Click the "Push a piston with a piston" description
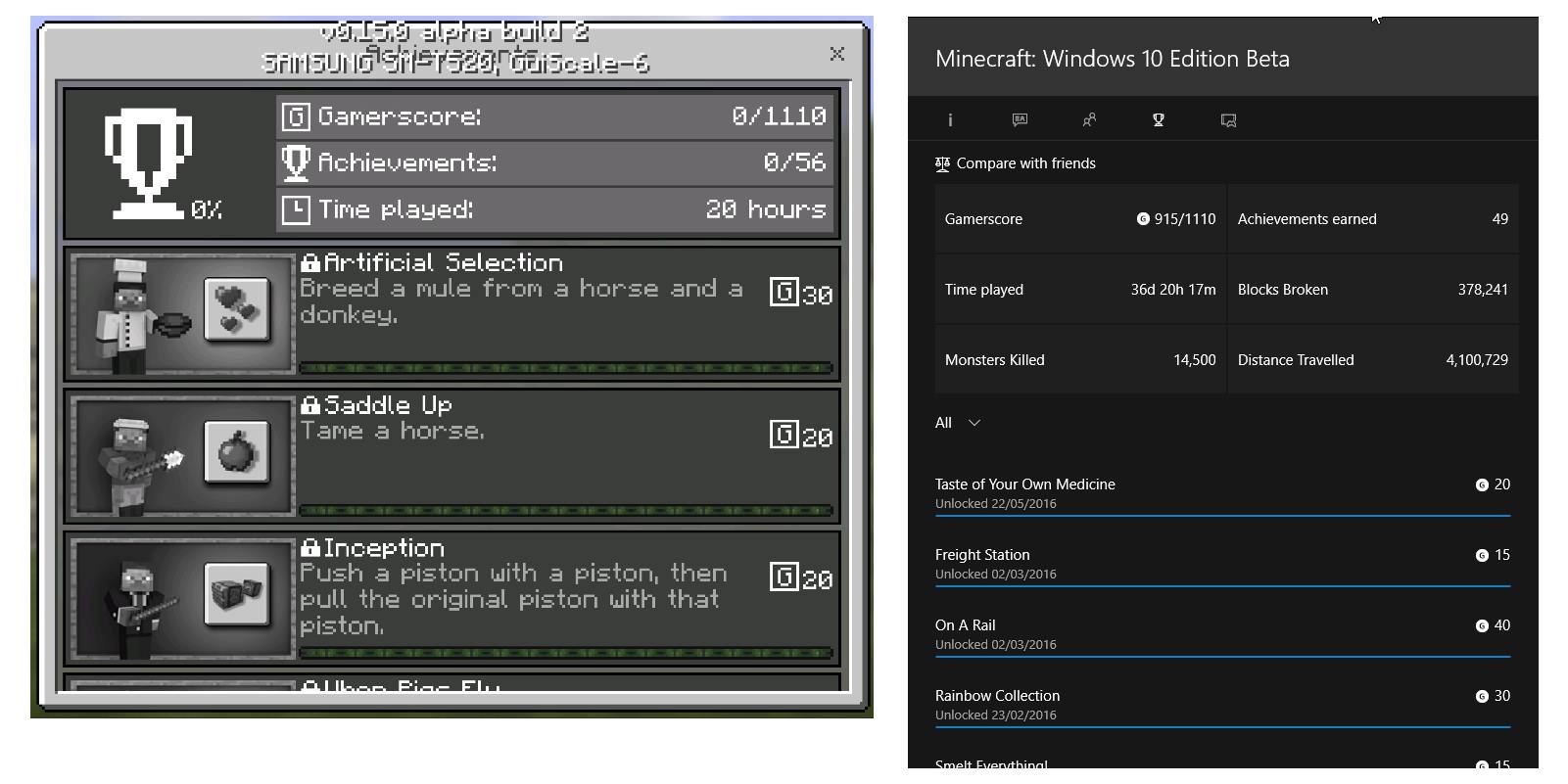This screenshot has width=1568, height=784. pyautogui.click(x=514, y=599)
